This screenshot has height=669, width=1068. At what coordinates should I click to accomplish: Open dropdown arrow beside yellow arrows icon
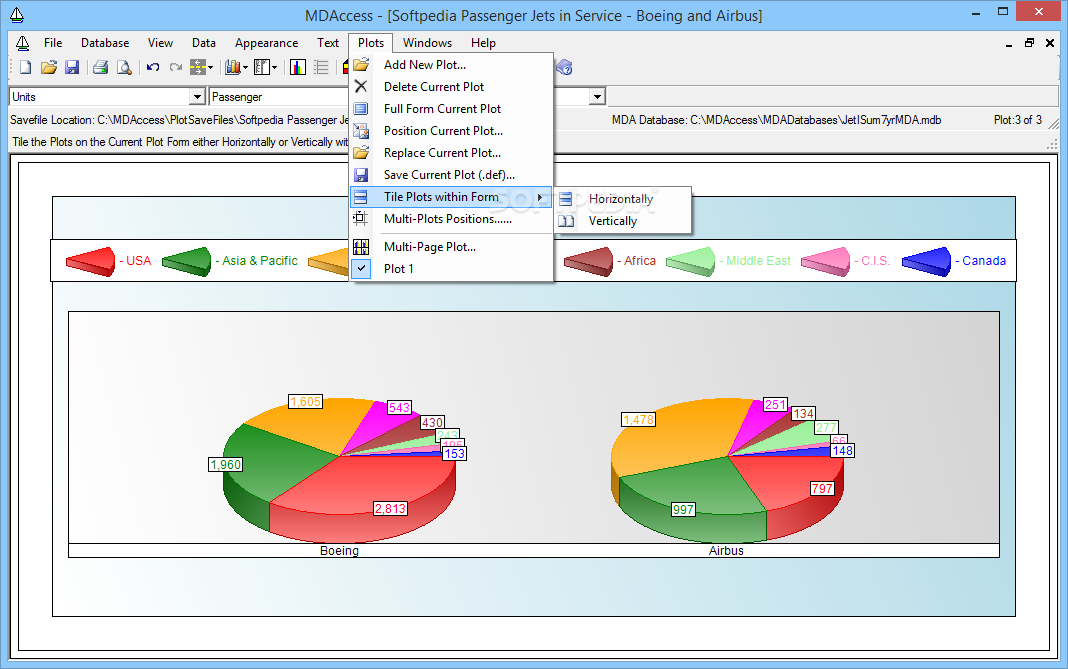click(210, 67)
